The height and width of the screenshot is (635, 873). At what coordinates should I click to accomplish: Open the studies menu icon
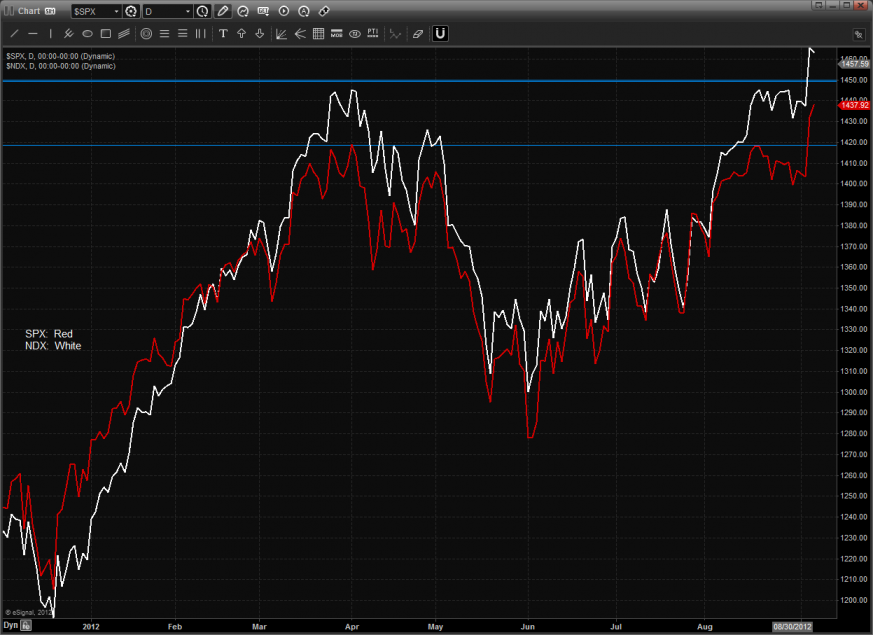(x=243, y=11)
